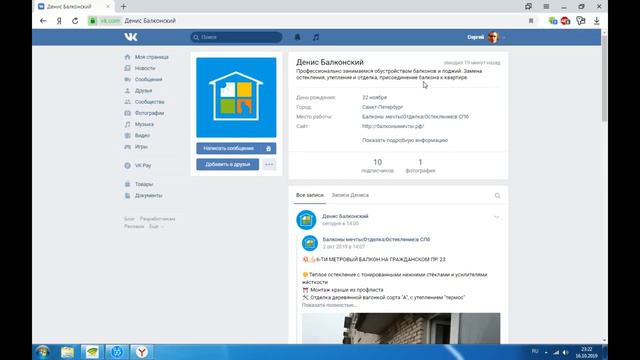640x360 pixels.
Task: Click the gift icon next to message button
Action: click(x=268, y=149)
